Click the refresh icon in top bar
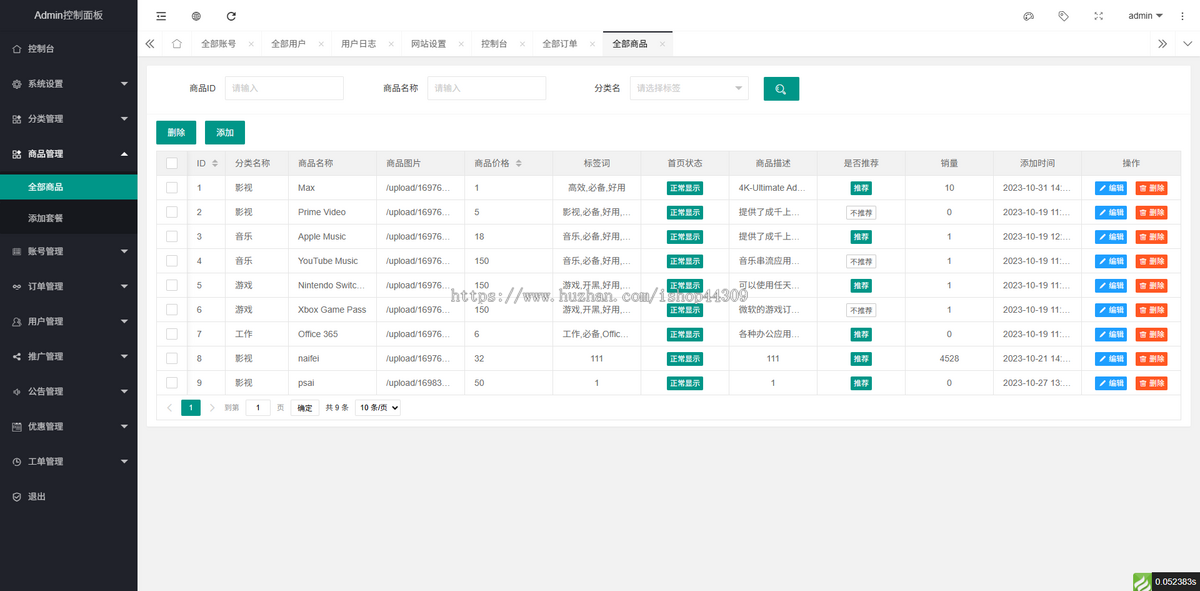The width and height of the screenshot is (1200, 591). [231, 16]
